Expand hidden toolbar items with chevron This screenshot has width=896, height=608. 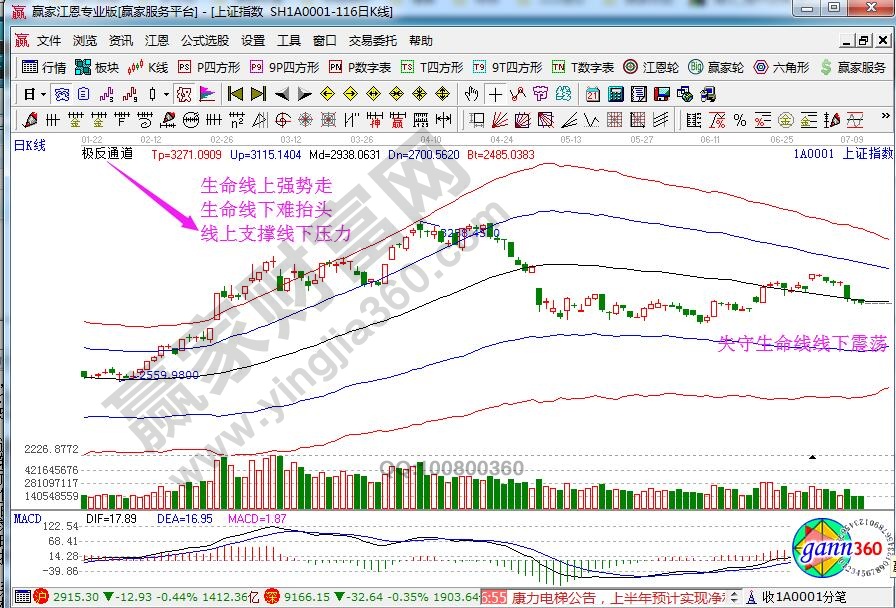coord(887,120)
